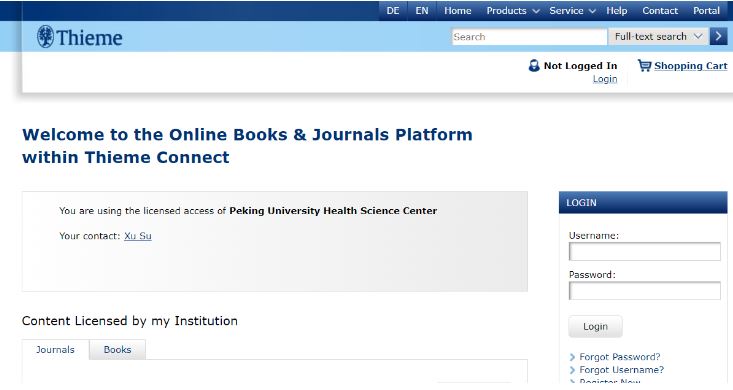Screen dimensions: 733x390
Task: Open the Full-text search dropdown
Action: (658, 36)
